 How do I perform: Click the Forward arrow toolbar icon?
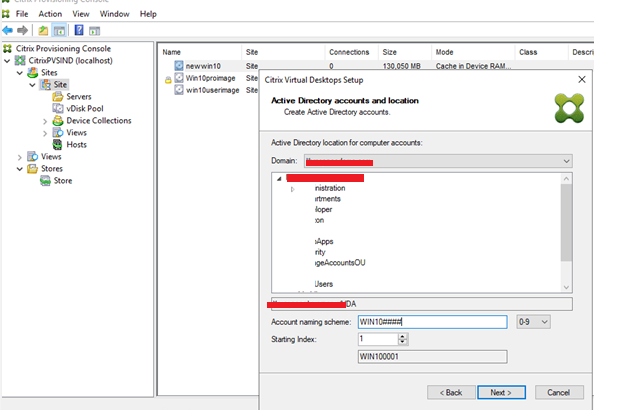click(x=23, y=30)
